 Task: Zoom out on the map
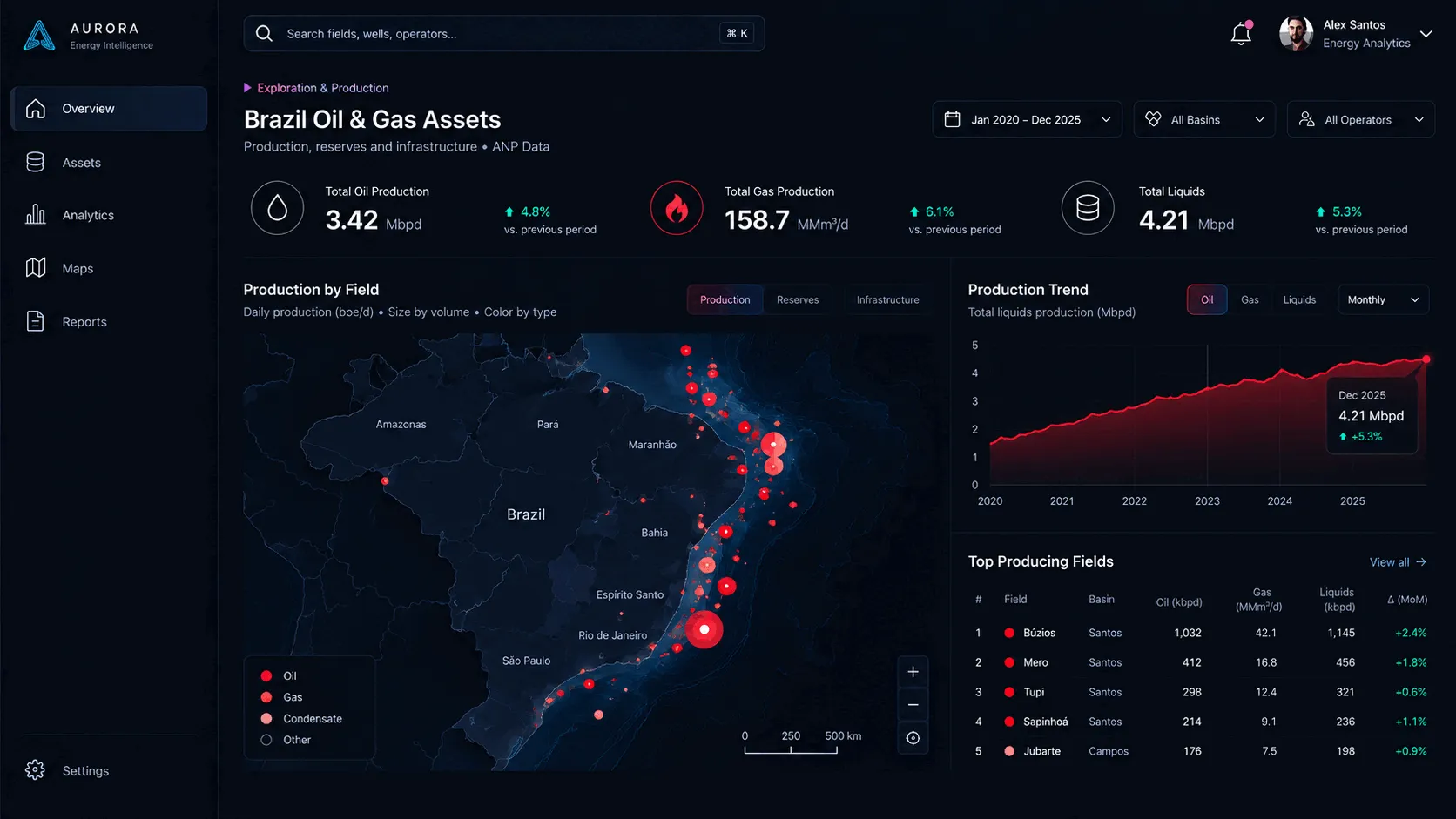pyautogui.click(x=913, y=705)
